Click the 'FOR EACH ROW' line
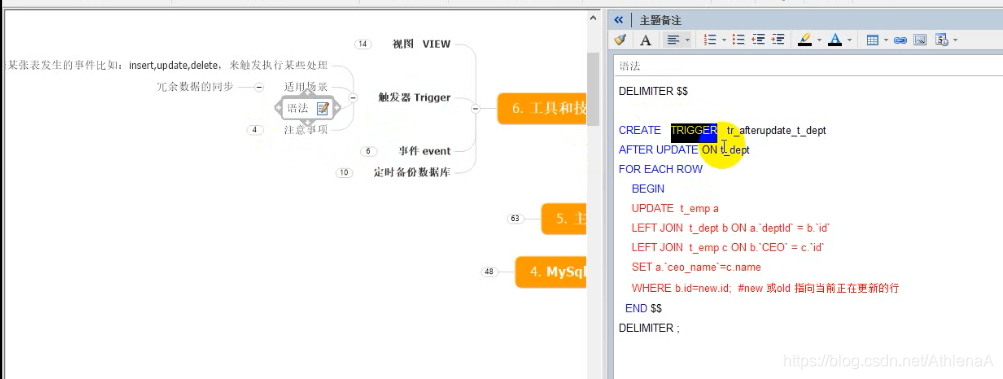 (x=661, y=169)
